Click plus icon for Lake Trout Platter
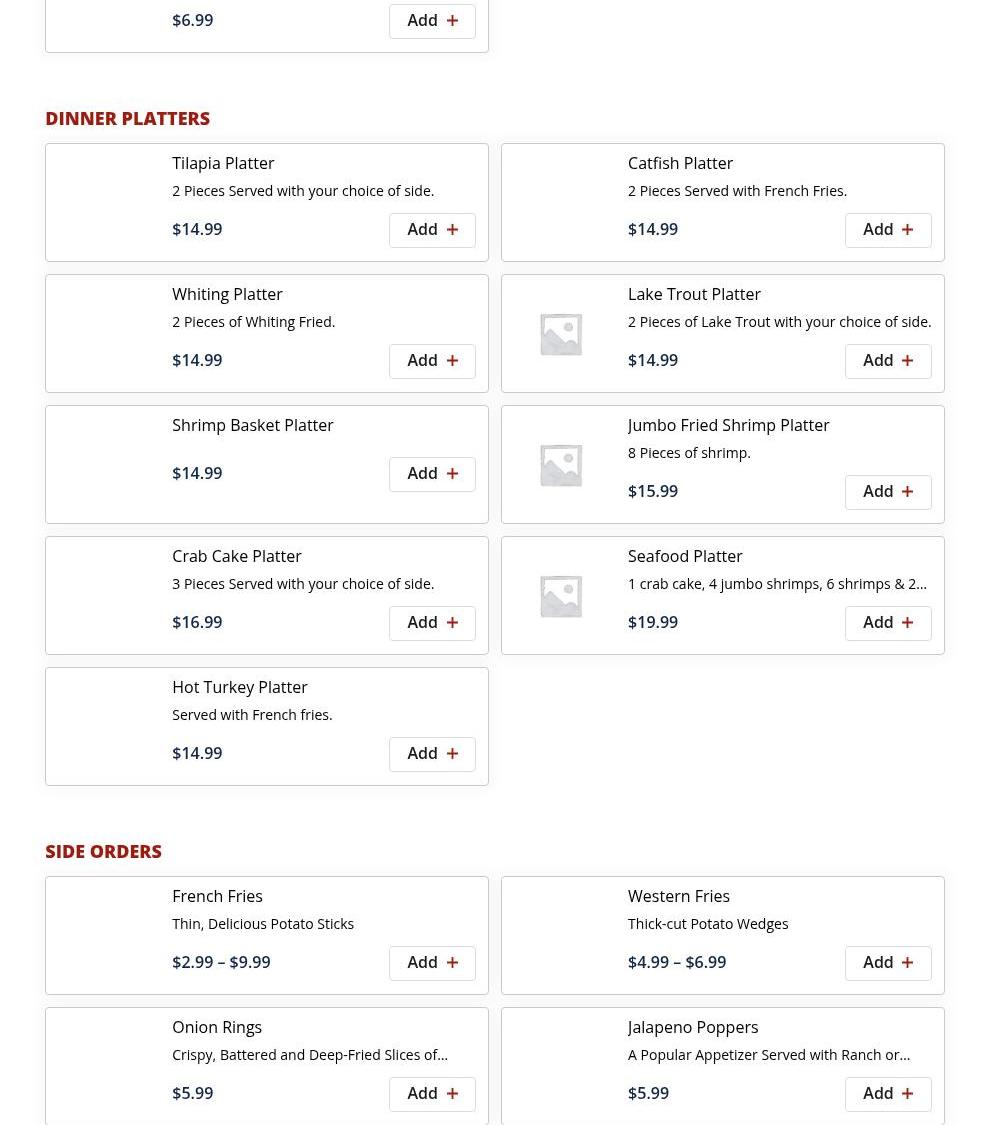Image resolution: width=990 pixels, height=1125 pixels. point(907,361)
